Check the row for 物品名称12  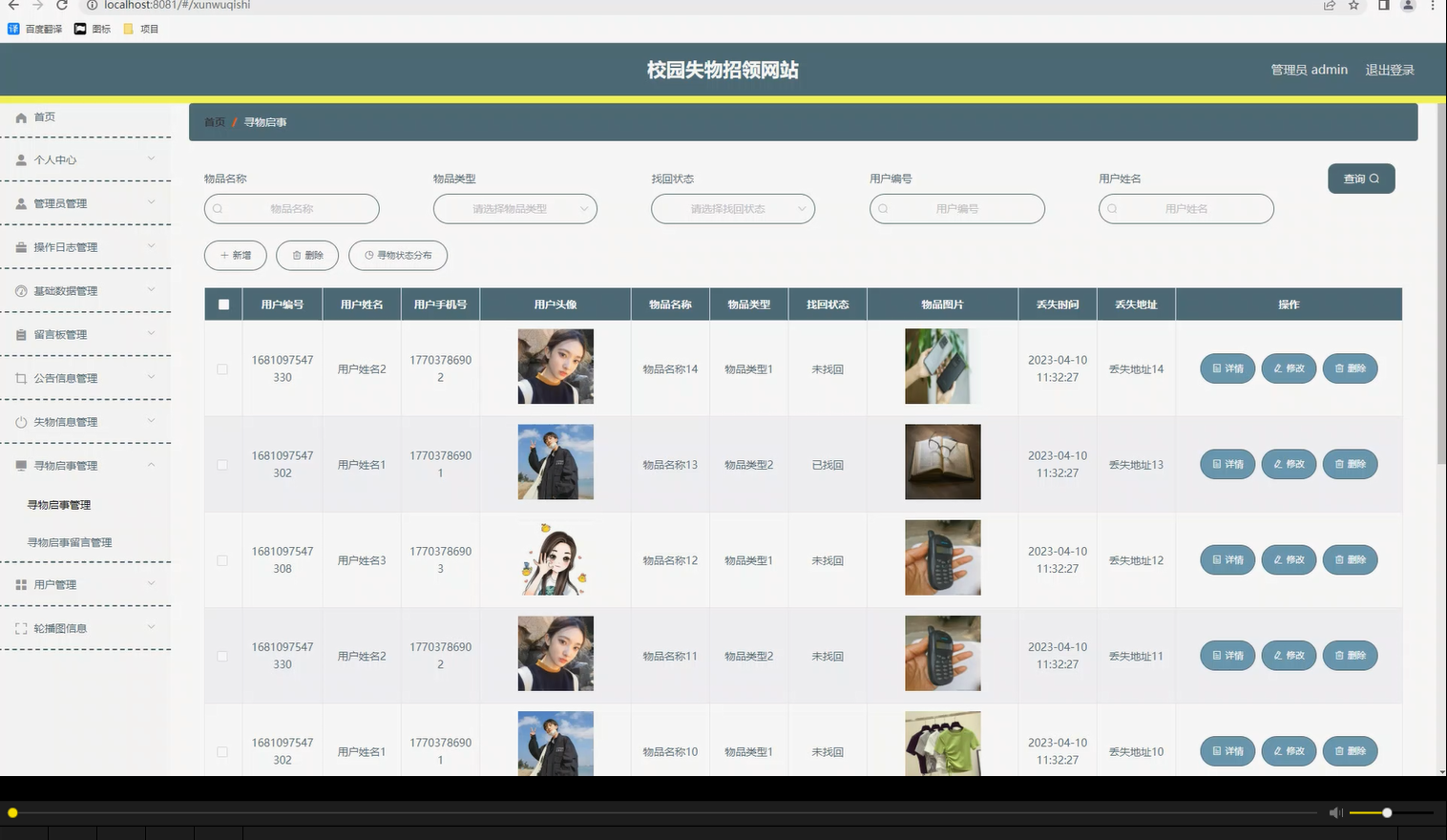222,560
